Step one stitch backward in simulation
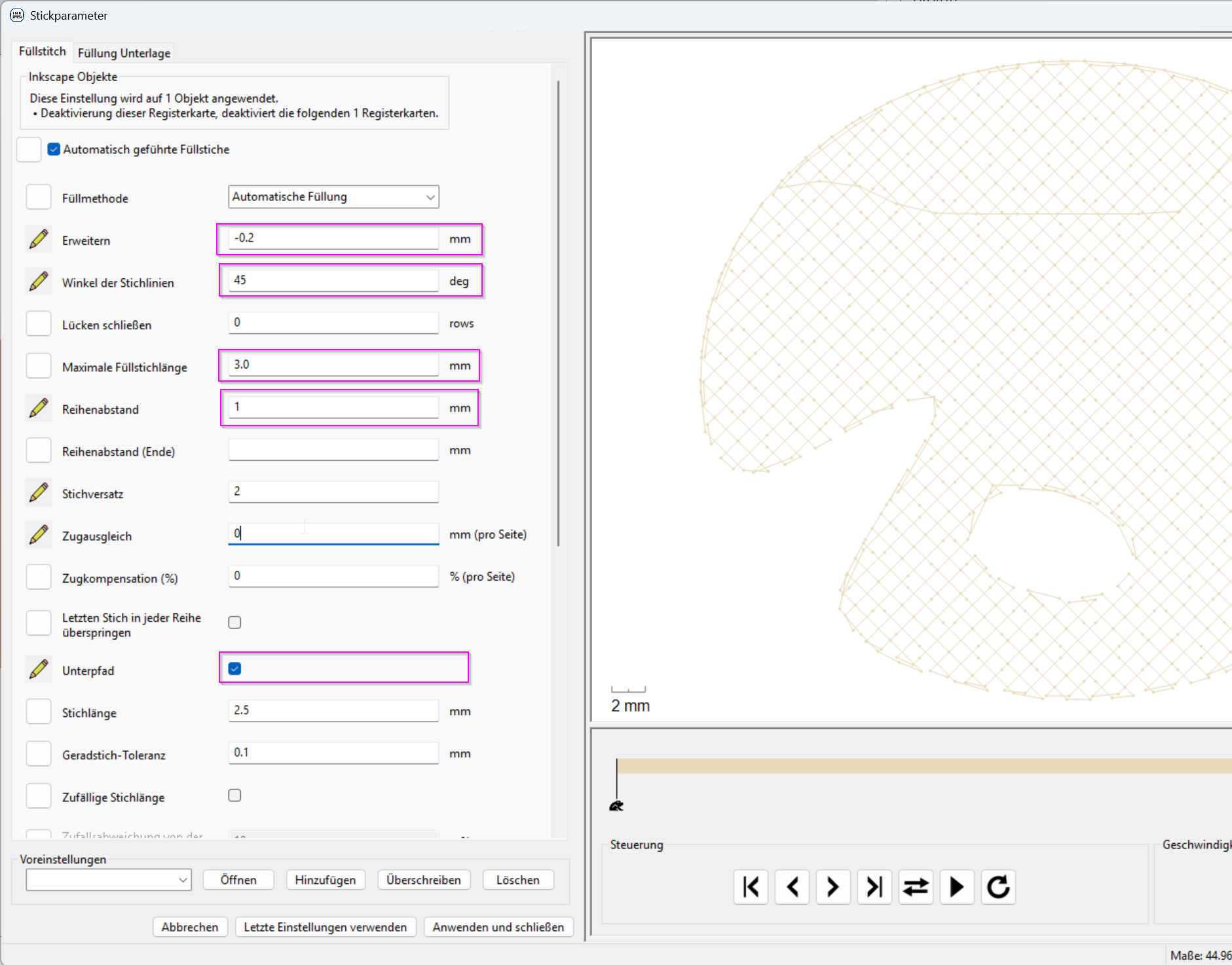This screenshot has width=1232, height=965. pyautogui.click(x=792, y=887)
